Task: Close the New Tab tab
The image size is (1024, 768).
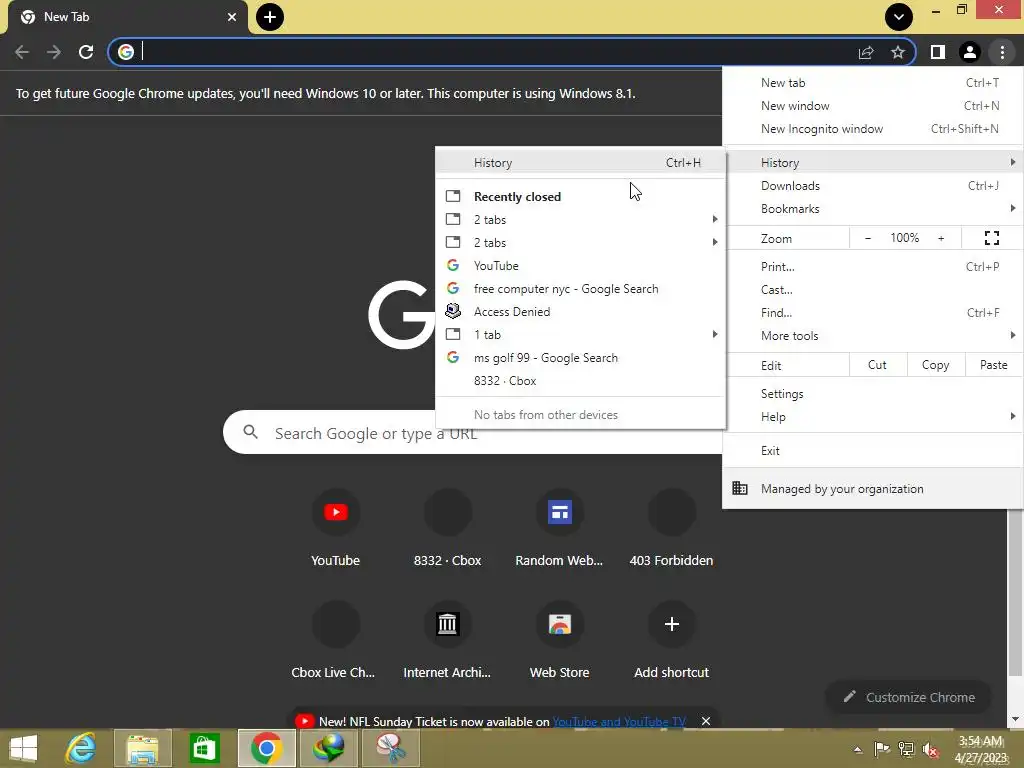Action: (x=232, y=17)
